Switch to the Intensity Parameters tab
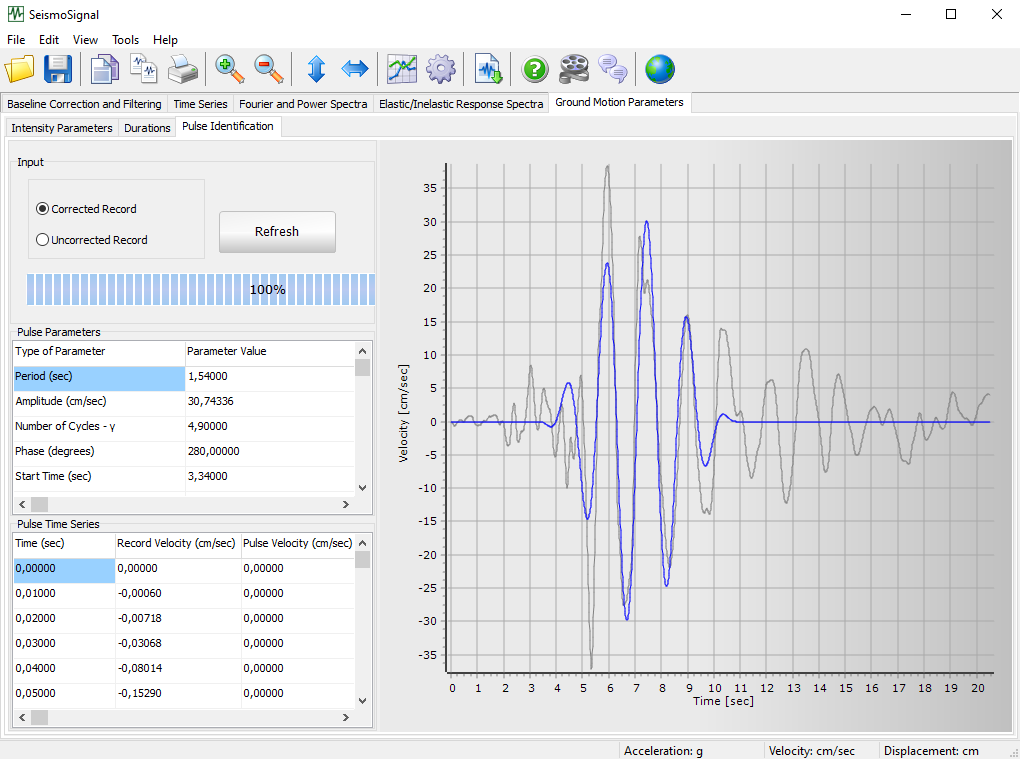 pos(62,128)
